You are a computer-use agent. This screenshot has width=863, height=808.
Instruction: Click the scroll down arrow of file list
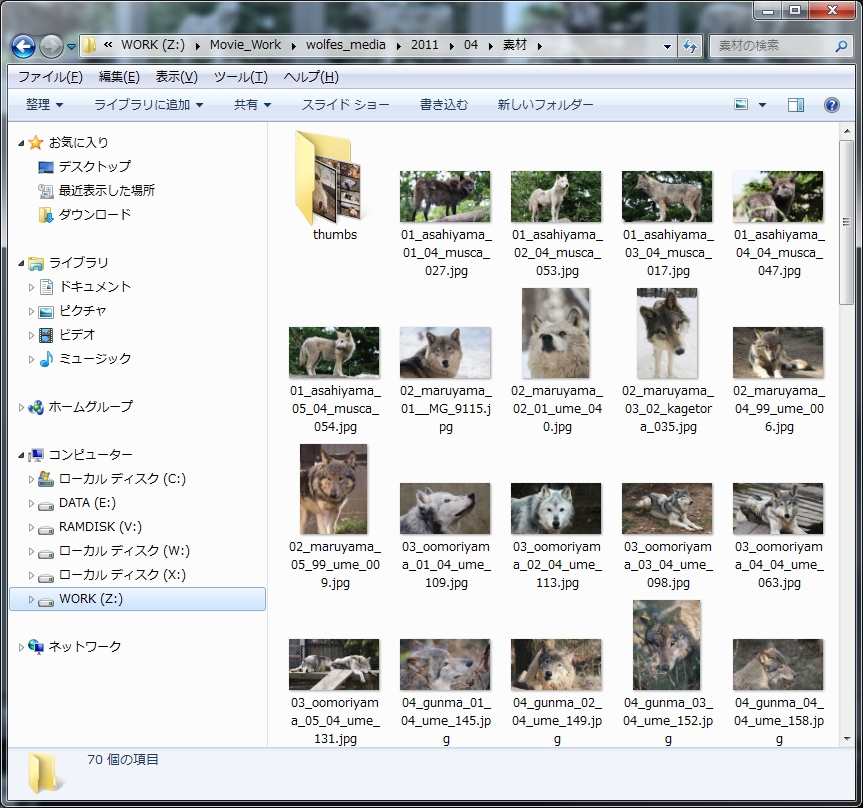tap(846, 739)
